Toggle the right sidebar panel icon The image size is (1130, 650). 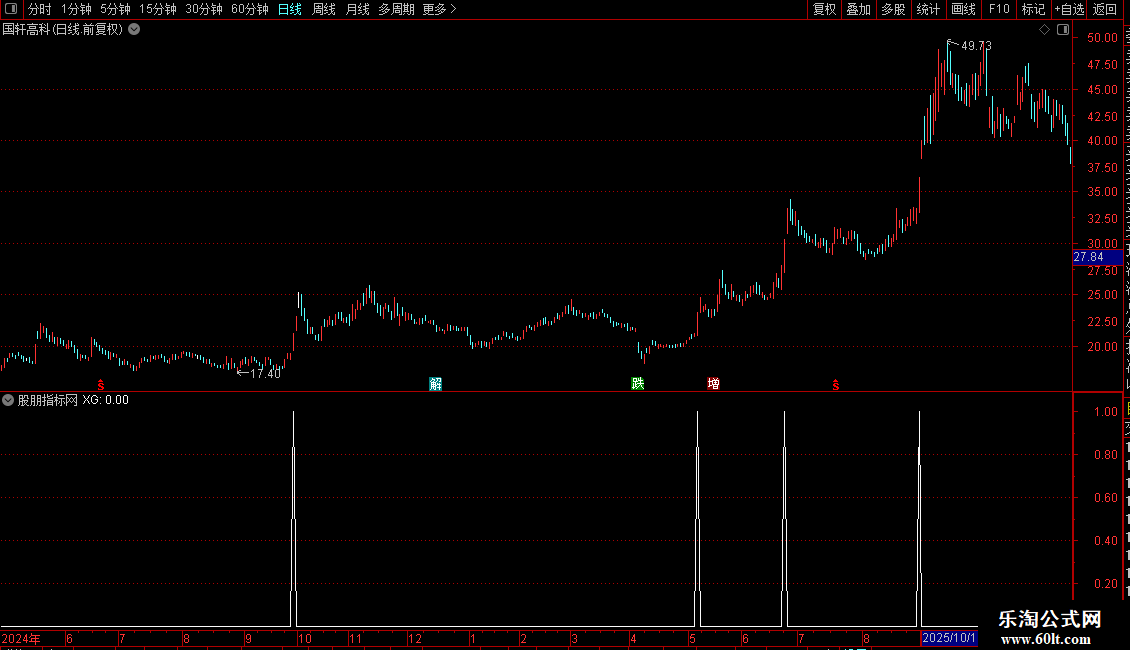coord(1063,30)
